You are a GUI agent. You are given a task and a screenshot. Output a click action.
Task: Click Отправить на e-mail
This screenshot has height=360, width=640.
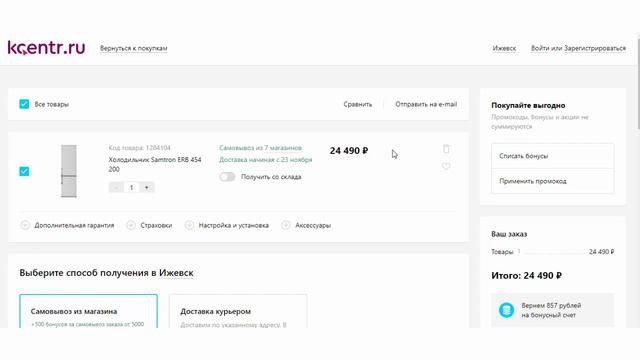tap(426, 104)
